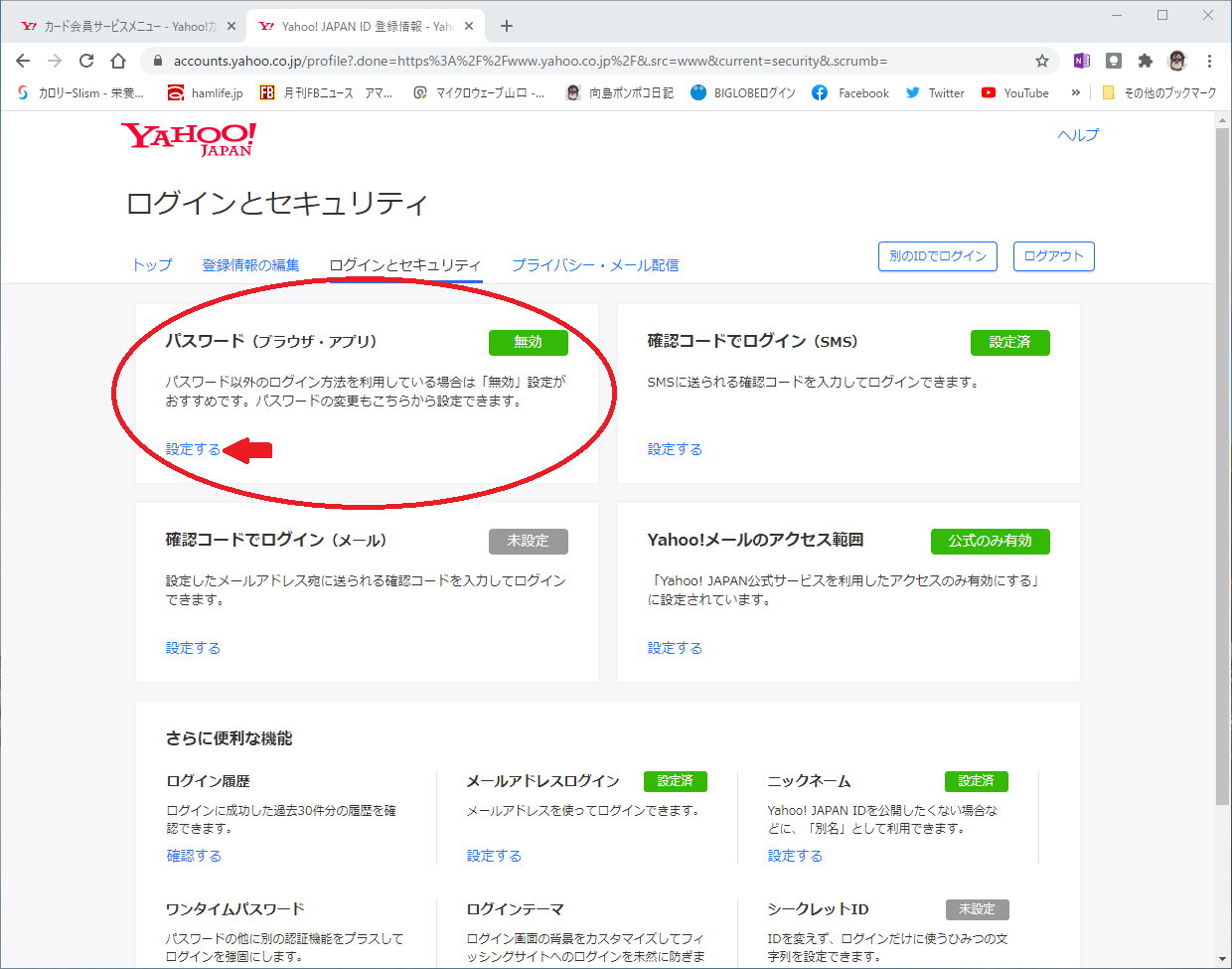Click 設定済 badge on ニックネーム

(x=977, y=781)
